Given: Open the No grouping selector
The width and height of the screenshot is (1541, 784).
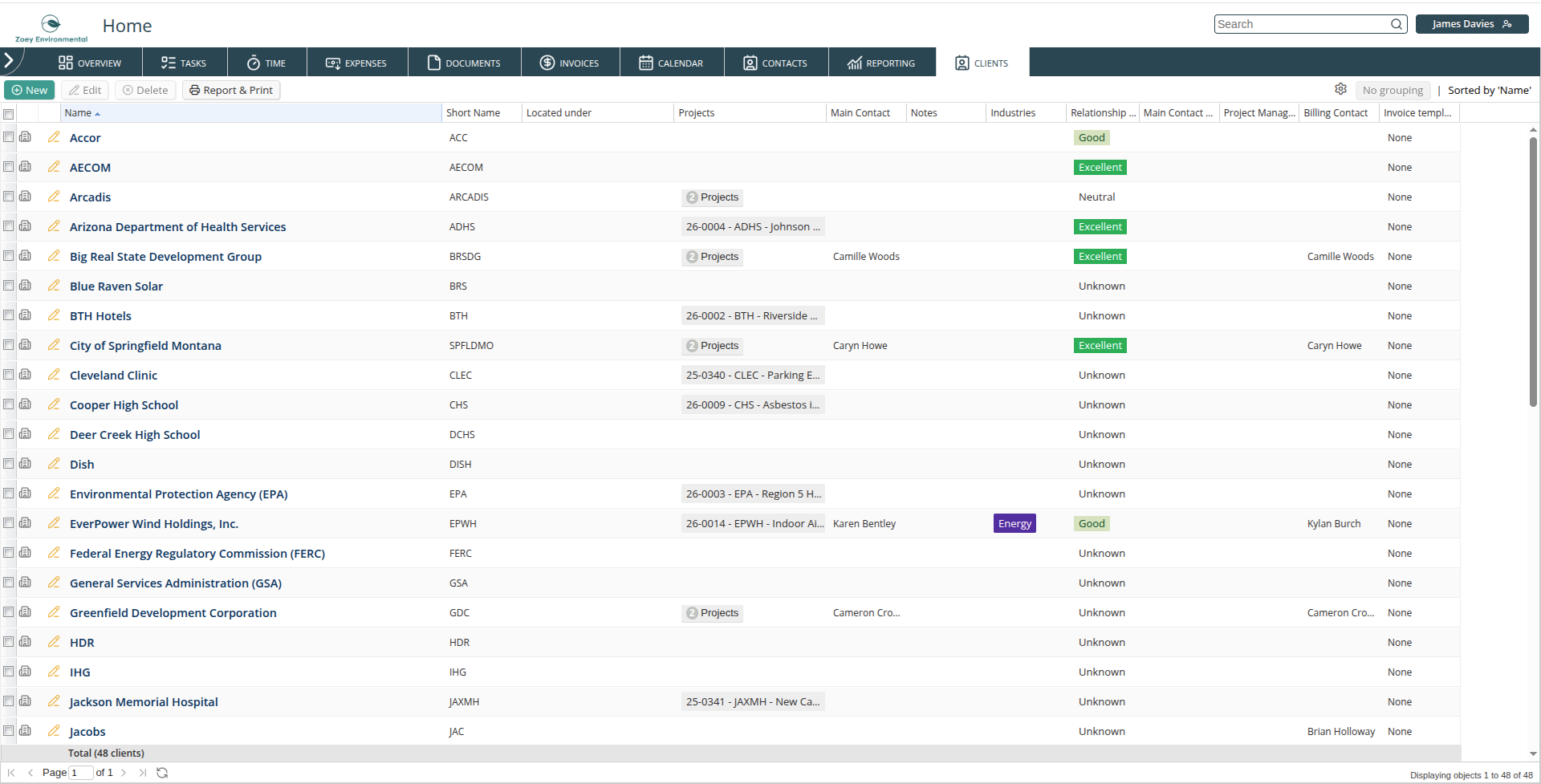Looking at the screenshot, I should 1393,90.
